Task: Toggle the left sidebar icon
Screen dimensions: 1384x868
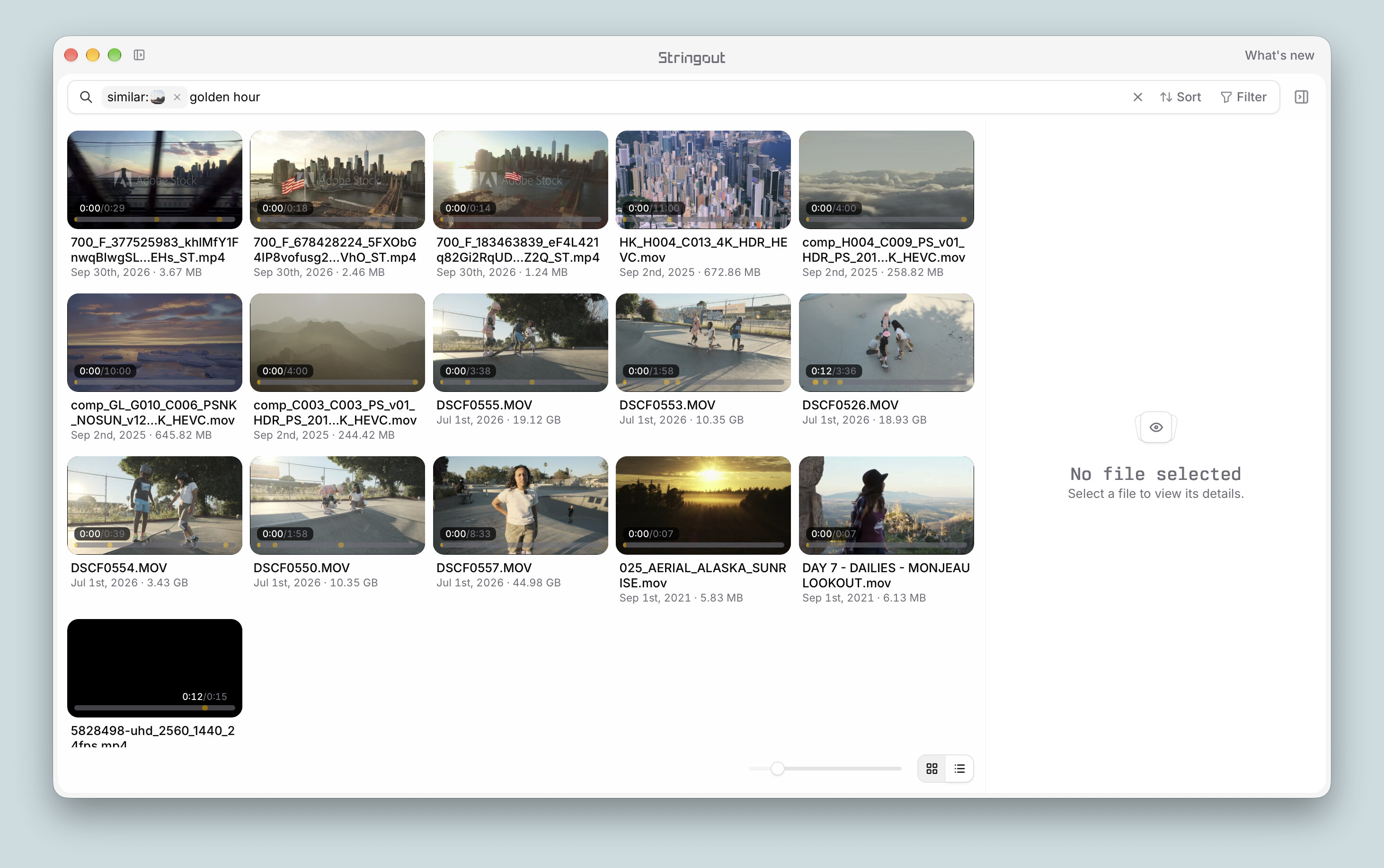Action: pyautogui.click(x=139, y=55)
